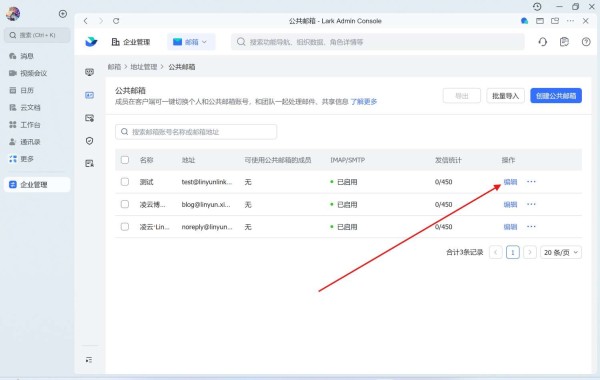The height and width of the screenshot is (380, 600).
Task: Tick the checkbox for the blog@linyun row
Action: [x=125, y=204]
